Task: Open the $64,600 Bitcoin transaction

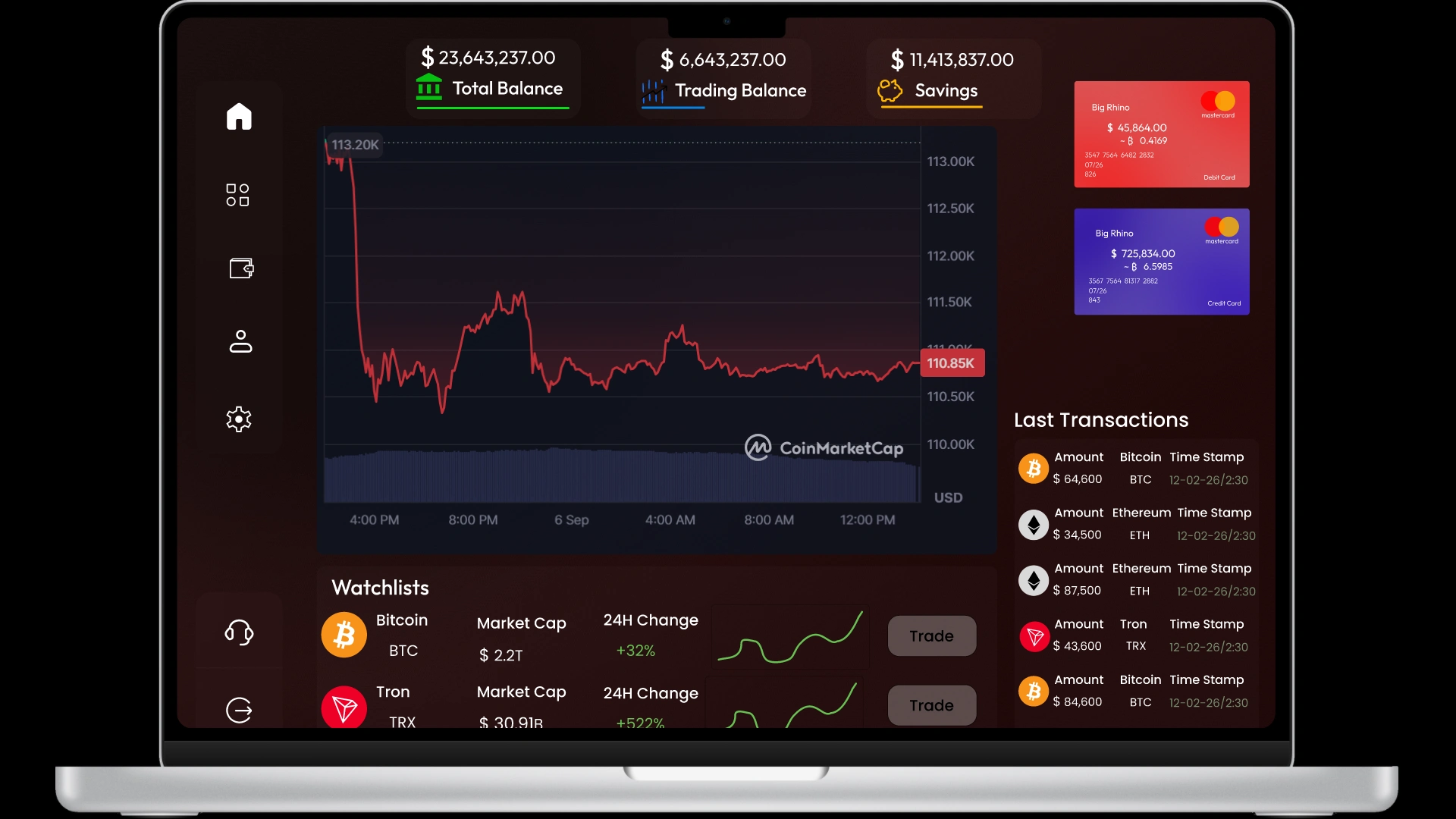Action: (x=1135, y=469)
